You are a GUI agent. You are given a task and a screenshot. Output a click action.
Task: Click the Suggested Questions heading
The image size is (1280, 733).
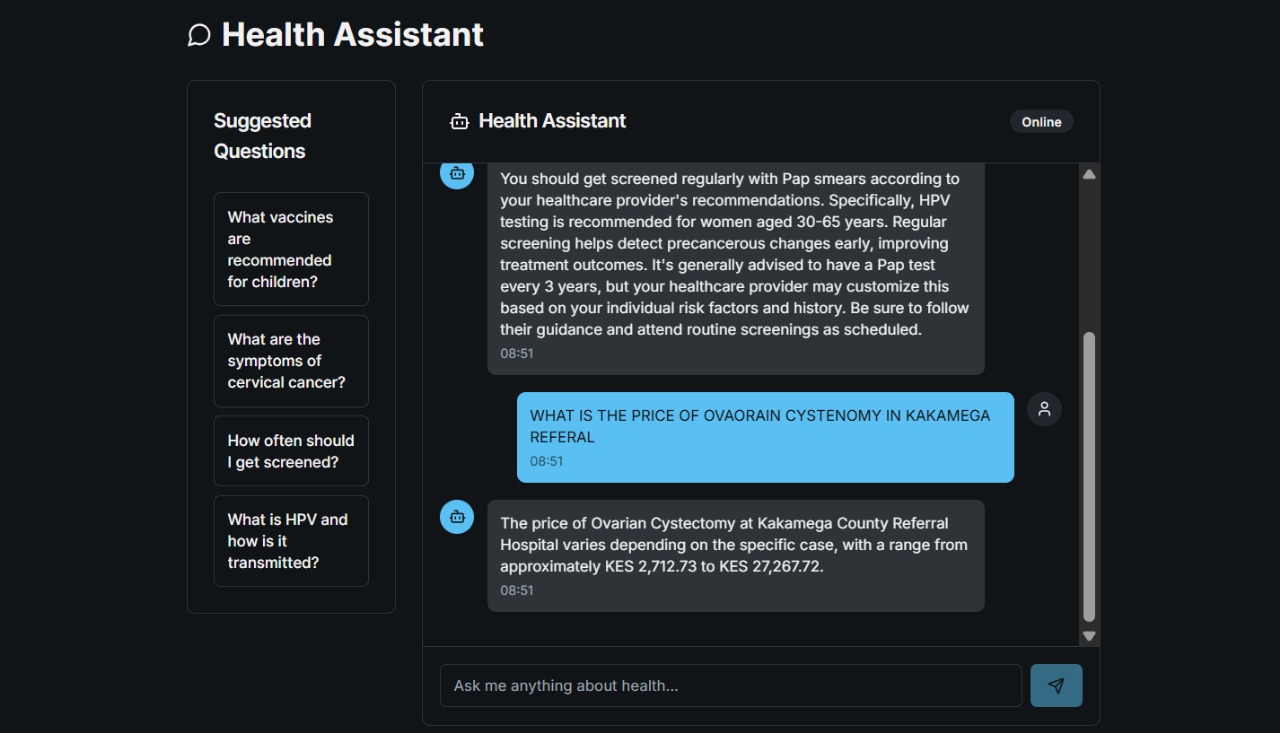tap(263, 136)
